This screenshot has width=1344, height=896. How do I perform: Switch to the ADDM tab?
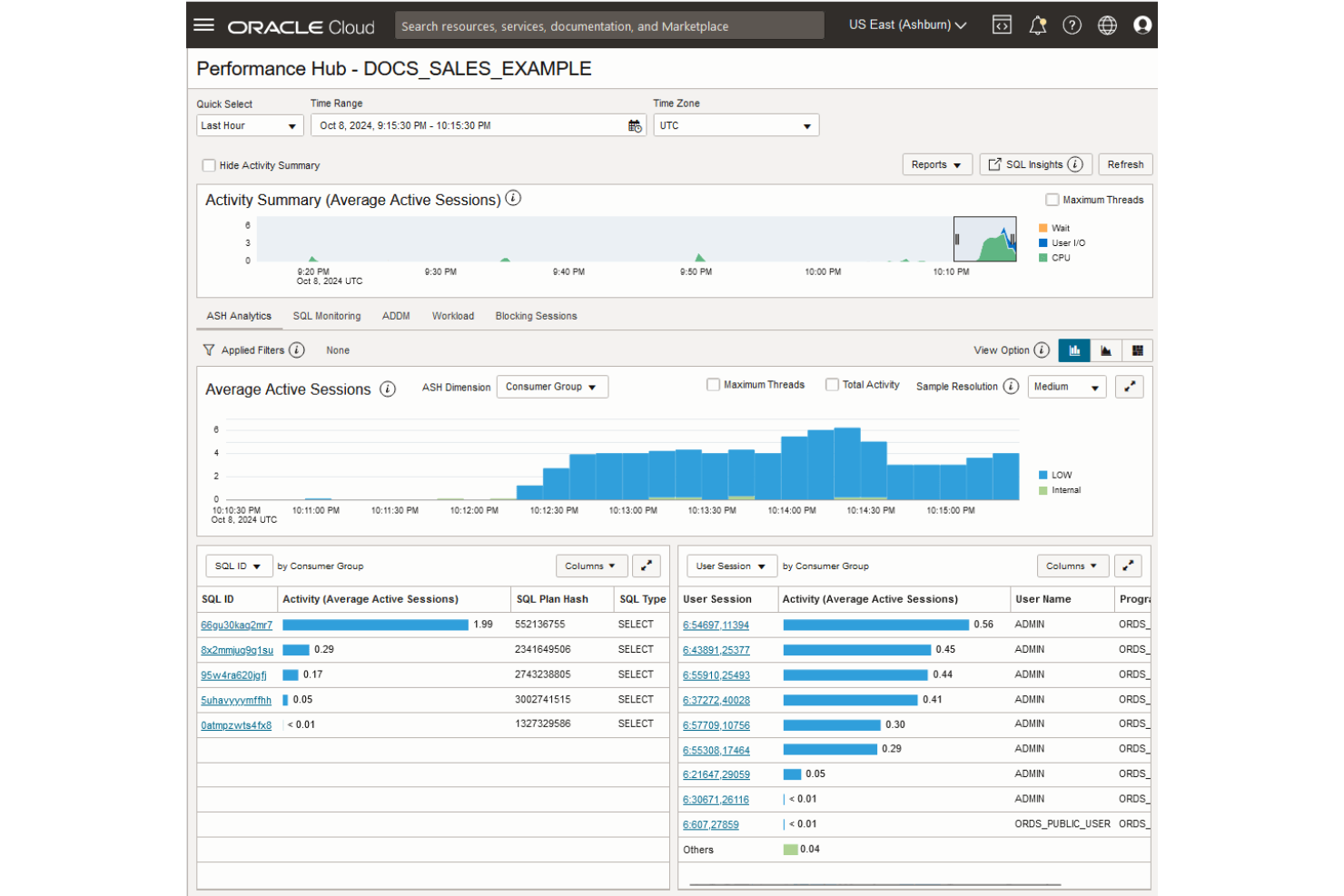tap(396, 316)
